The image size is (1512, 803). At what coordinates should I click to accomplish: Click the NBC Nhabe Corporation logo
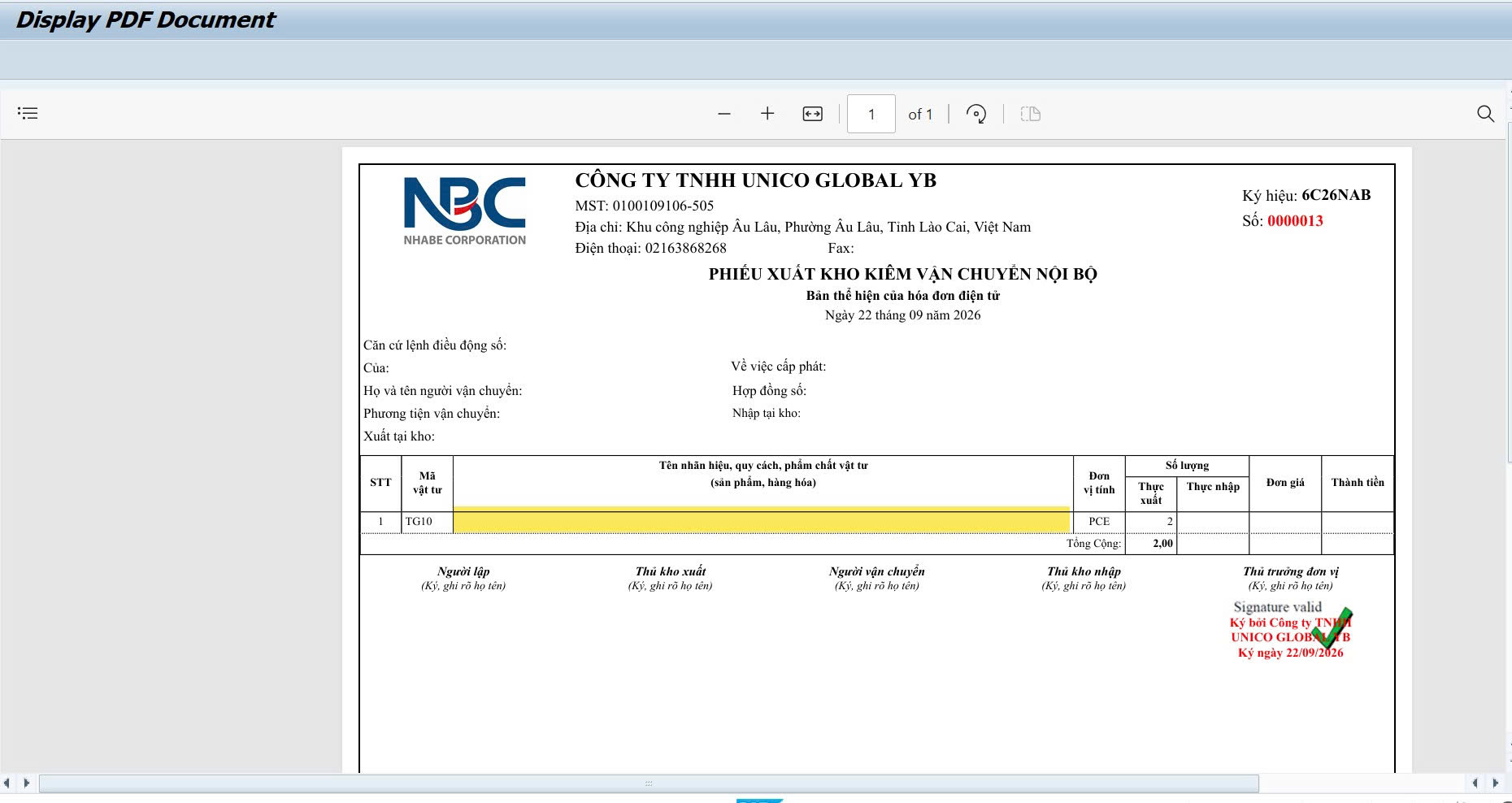465,211
